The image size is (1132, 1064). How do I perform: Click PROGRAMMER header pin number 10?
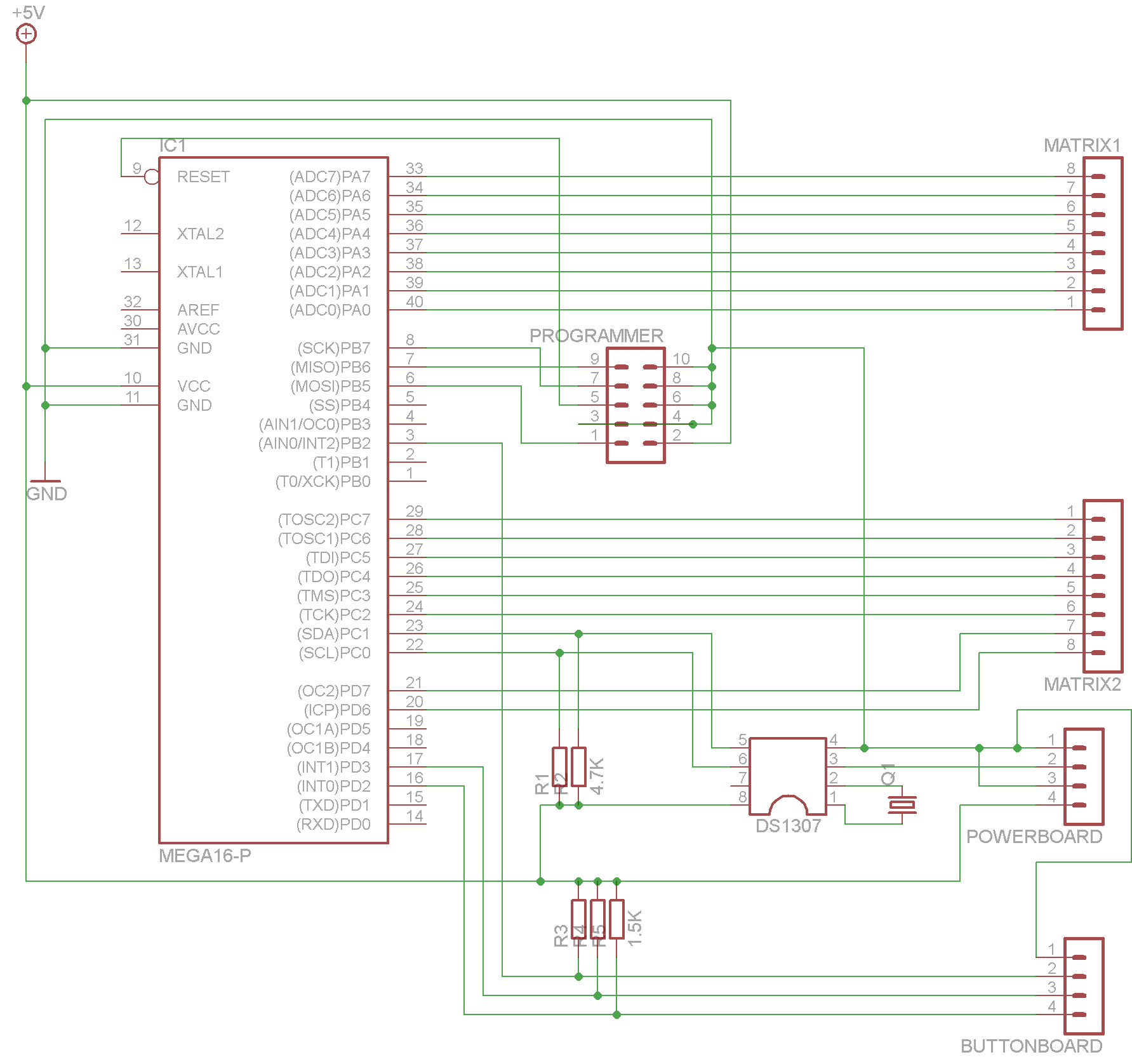(681, 359)
